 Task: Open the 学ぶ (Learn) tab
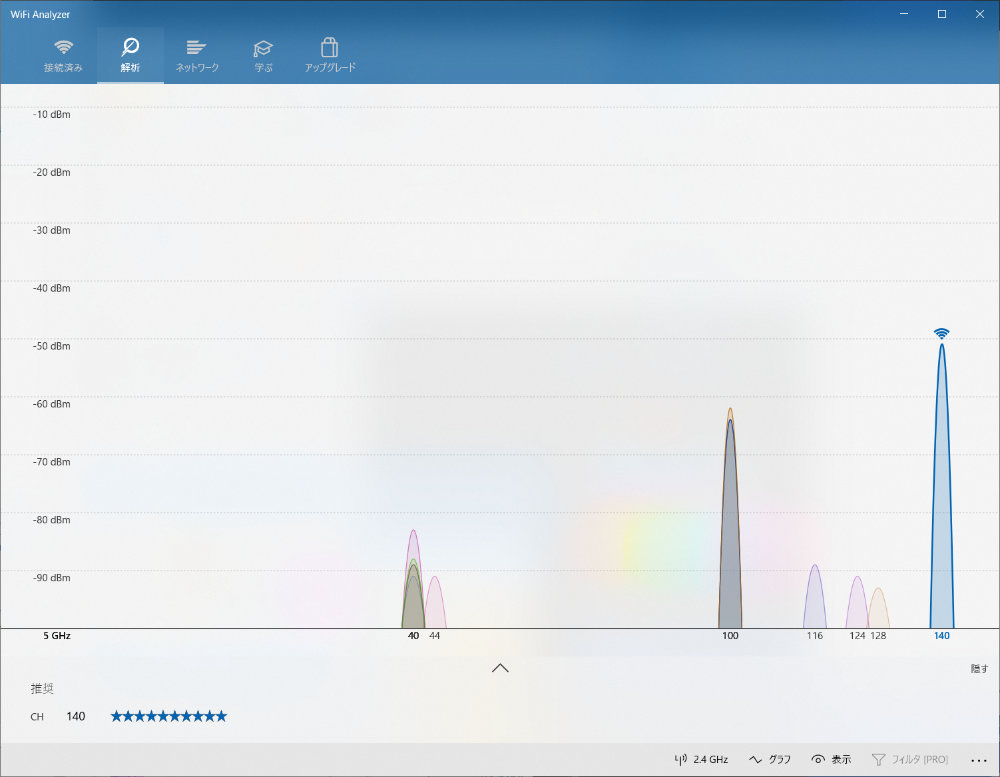tap(263, 56)
